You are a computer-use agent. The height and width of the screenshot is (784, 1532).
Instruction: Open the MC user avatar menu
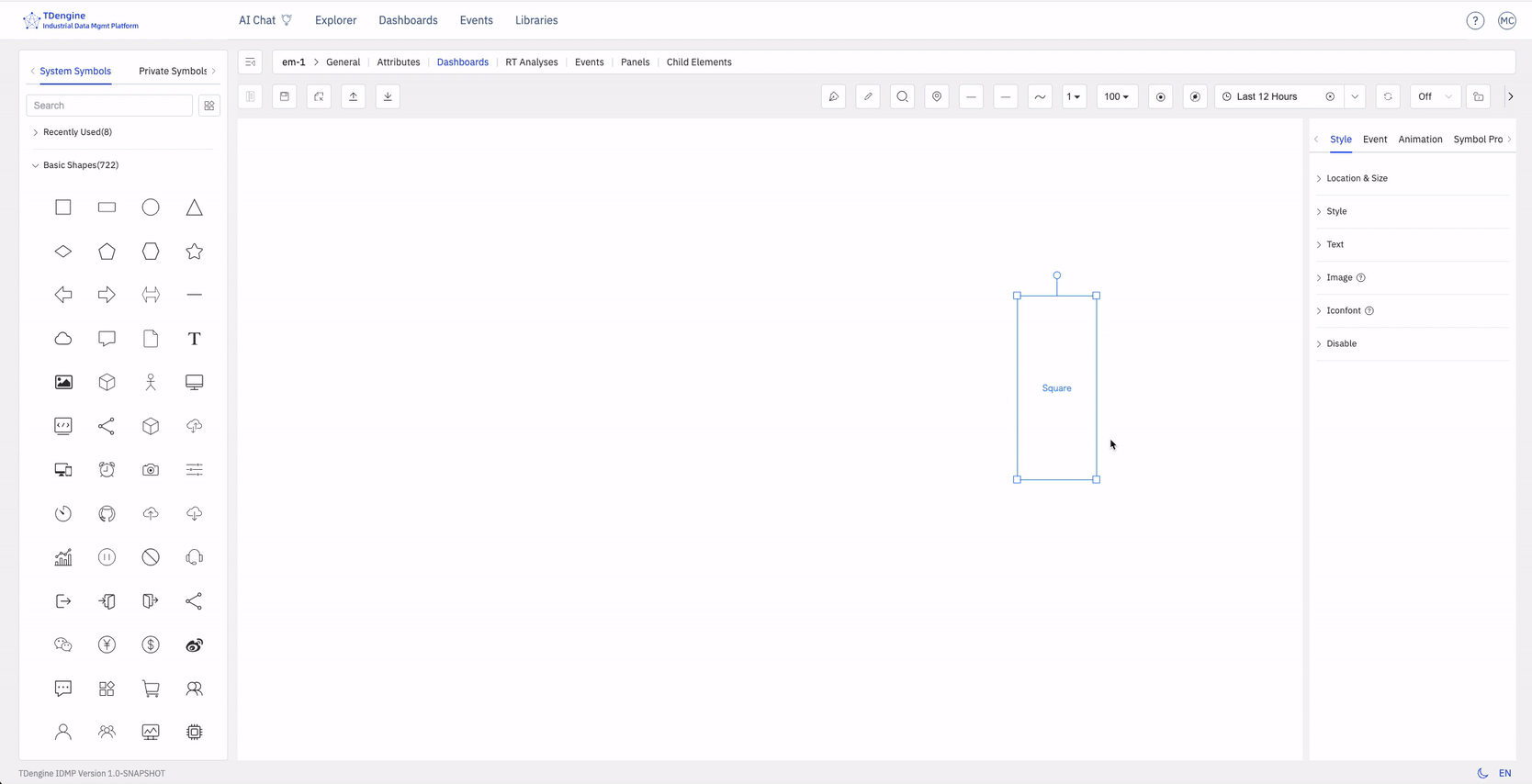click(1507, 20)
